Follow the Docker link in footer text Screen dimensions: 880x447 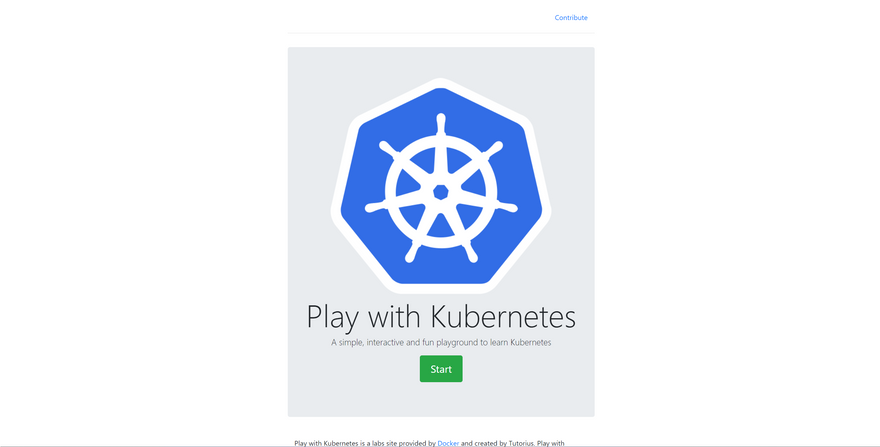tap(448, 443)
